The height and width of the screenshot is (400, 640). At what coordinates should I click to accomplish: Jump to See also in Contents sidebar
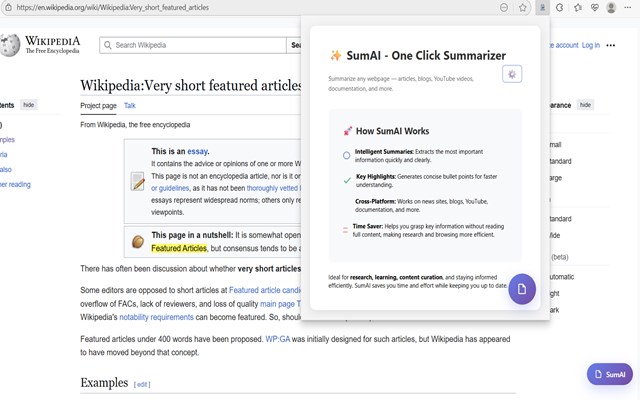[x=6, y=169]
